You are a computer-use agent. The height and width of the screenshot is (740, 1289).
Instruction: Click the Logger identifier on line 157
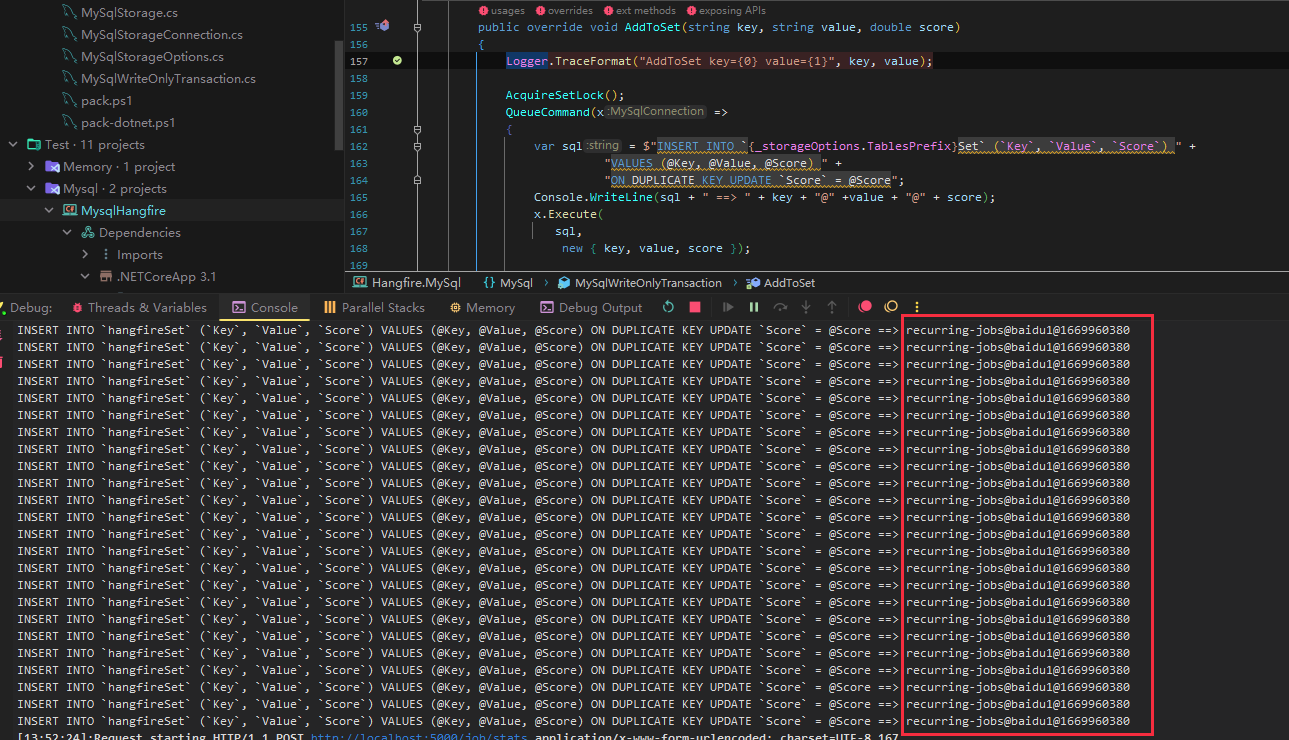click(x=527, y=61)
